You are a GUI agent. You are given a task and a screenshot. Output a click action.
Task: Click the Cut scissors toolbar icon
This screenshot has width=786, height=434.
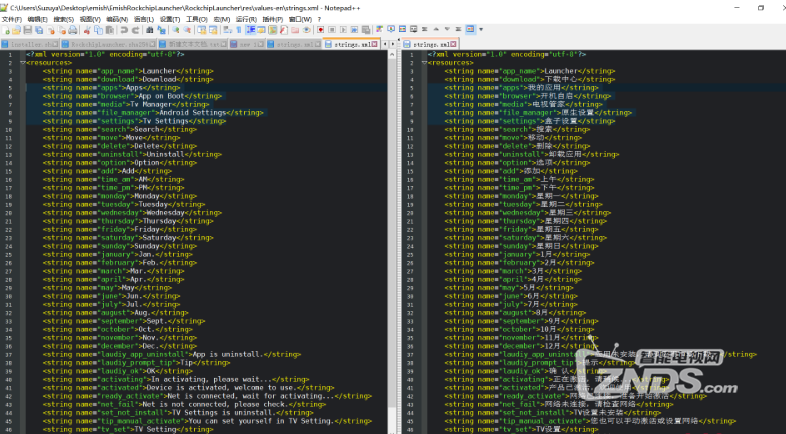coord(87,31)
